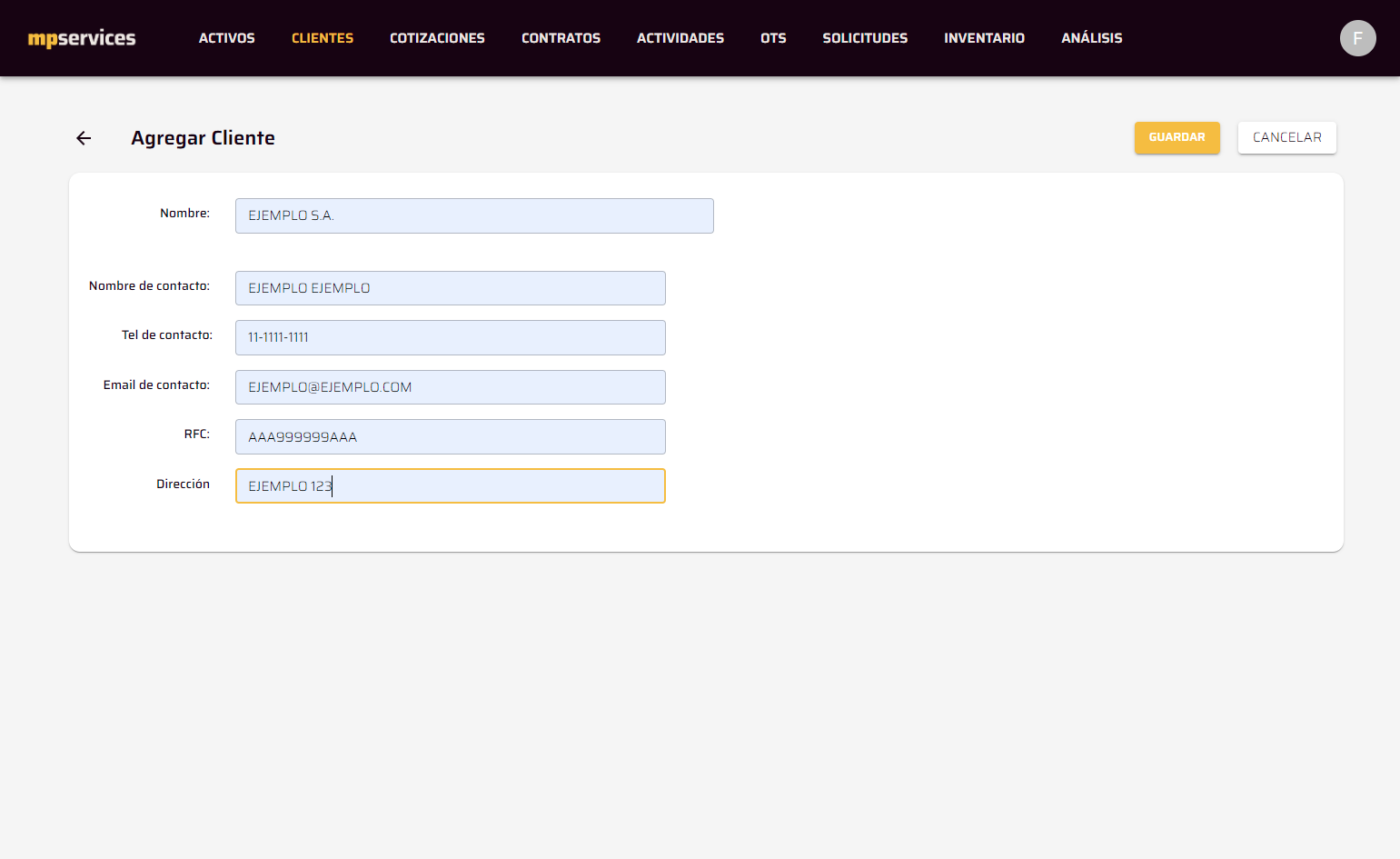
Task: Click the Dirección label
Action: 183,484
